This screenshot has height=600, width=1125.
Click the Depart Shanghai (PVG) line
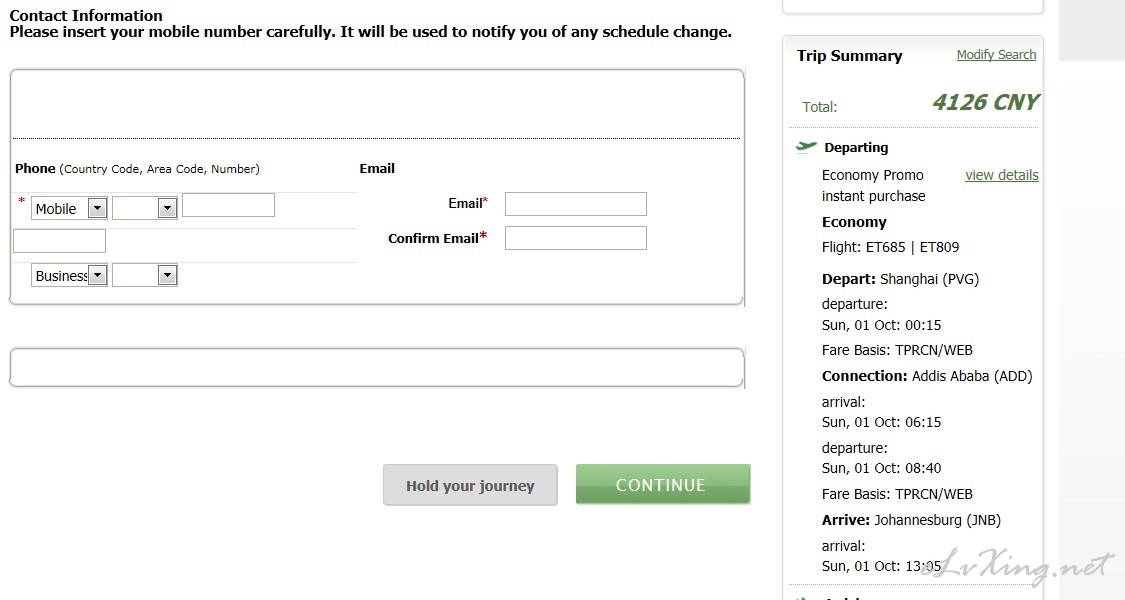click(x=900, y=279)
